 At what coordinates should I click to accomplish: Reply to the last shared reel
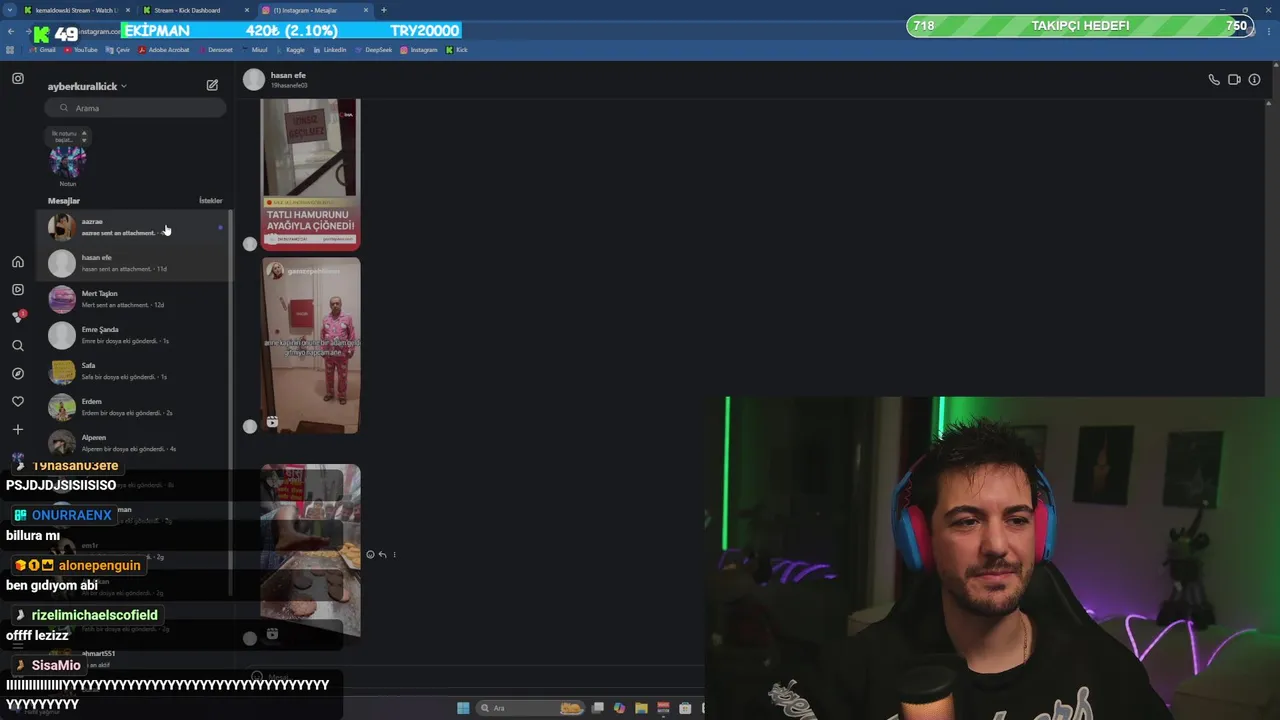pyautogui.click(x=382, y=554)
